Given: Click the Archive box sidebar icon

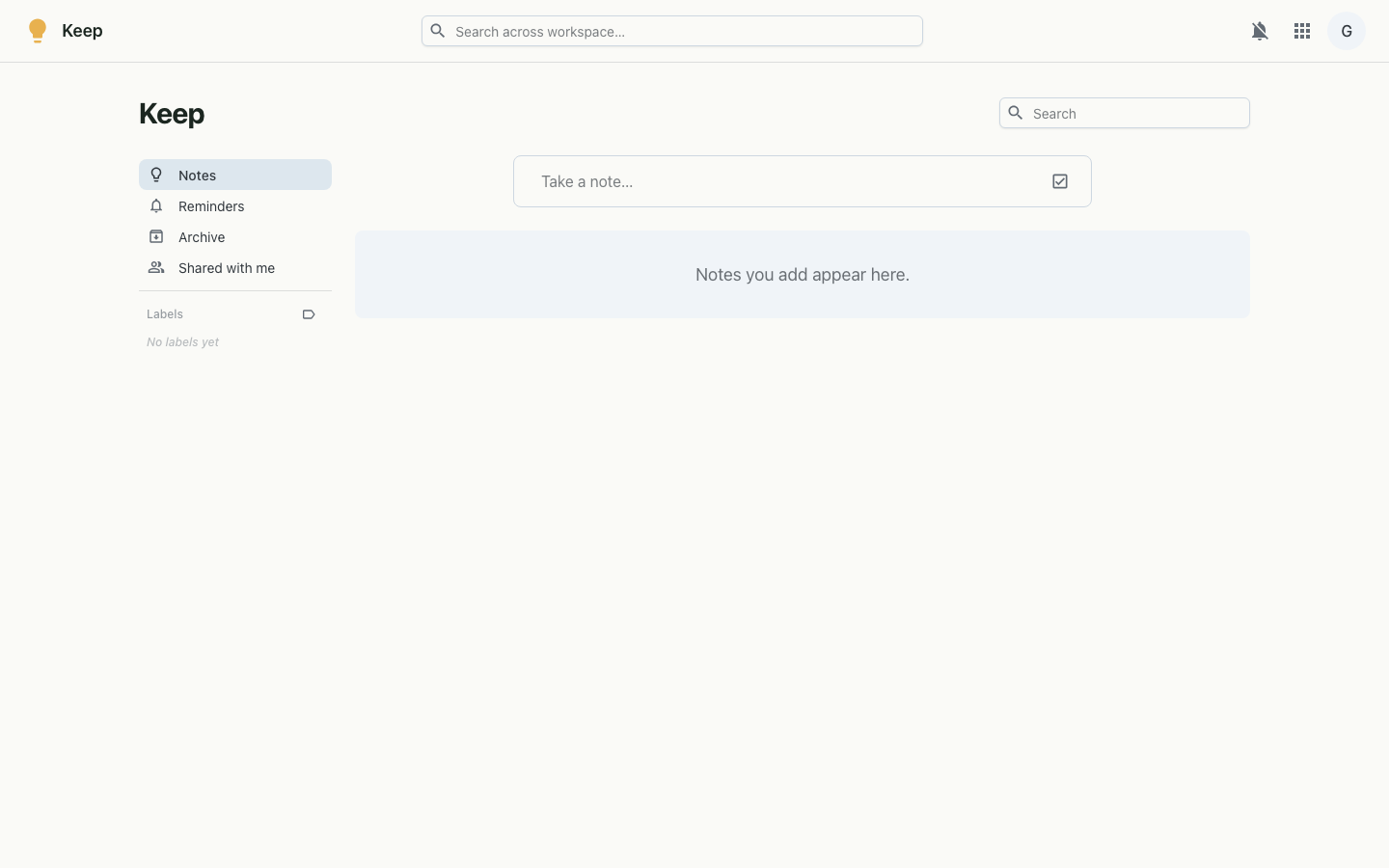Looking at the screenshot, I should point(156,236).
